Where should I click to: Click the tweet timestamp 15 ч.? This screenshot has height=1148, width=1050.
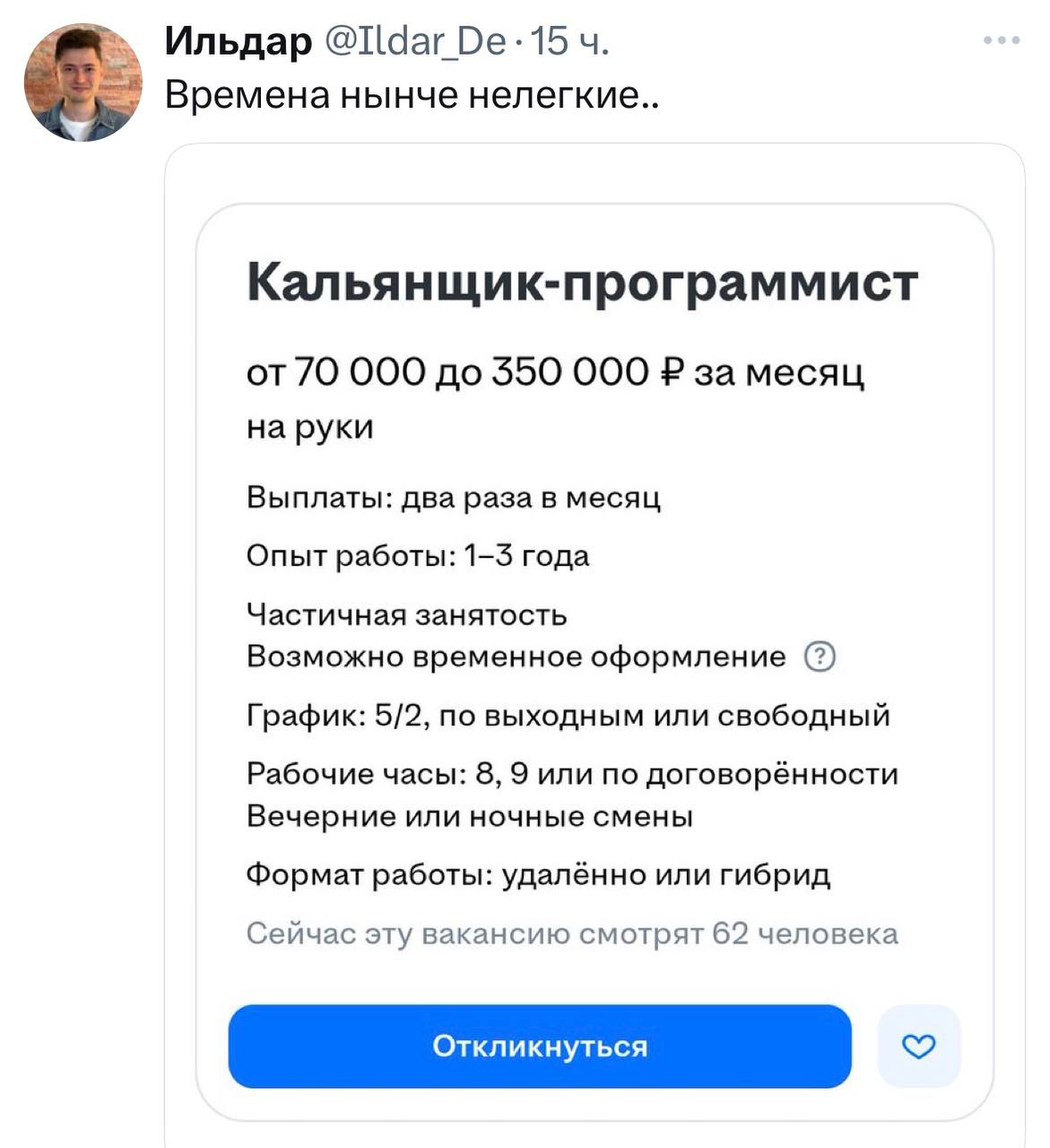tap(570, 41)
